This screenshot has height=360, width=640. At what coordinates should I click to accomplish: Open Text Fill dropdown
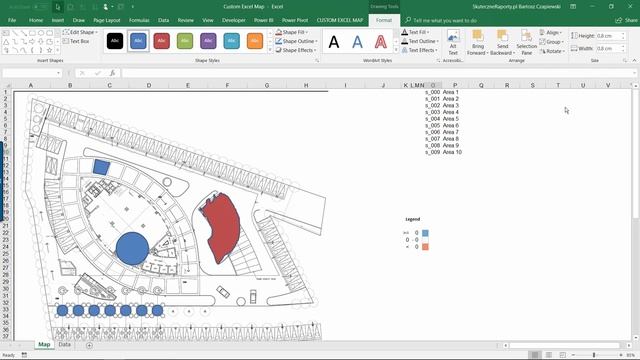point(415,32)
